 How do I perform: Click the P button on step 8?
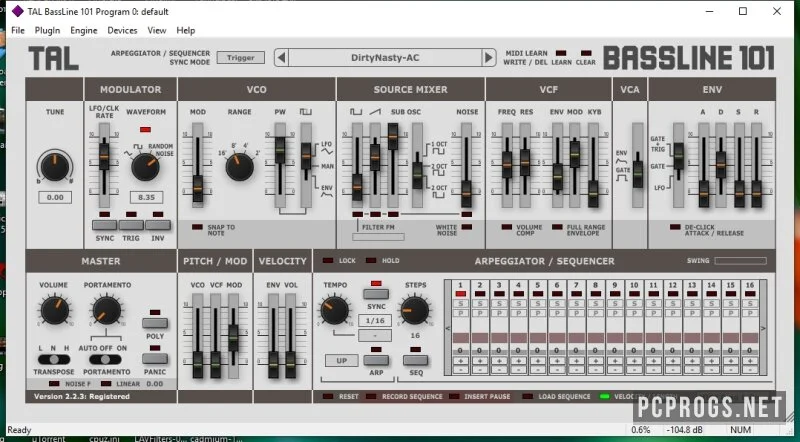(x=595, y=313)
